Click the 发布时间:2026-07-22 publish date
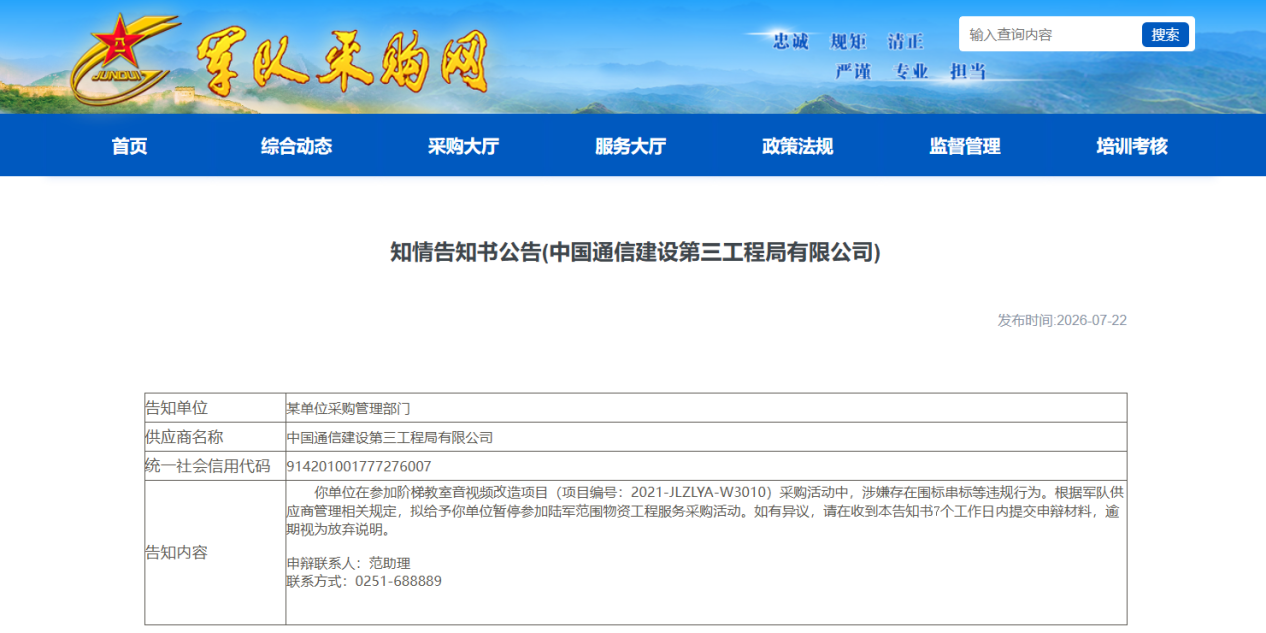 click(x=1062, y=320)
